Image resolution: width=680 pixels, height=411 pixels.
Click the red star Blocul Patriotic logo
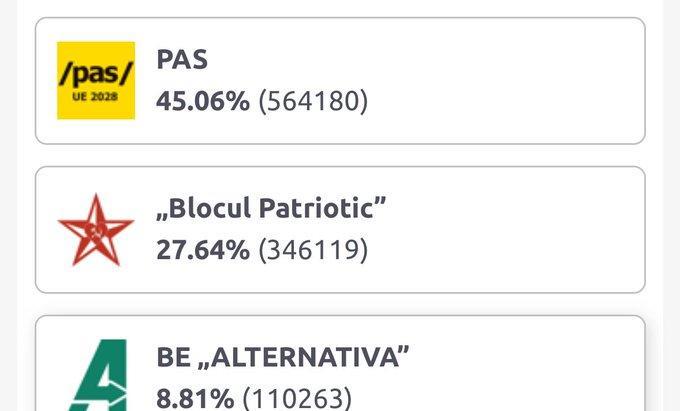96,230
